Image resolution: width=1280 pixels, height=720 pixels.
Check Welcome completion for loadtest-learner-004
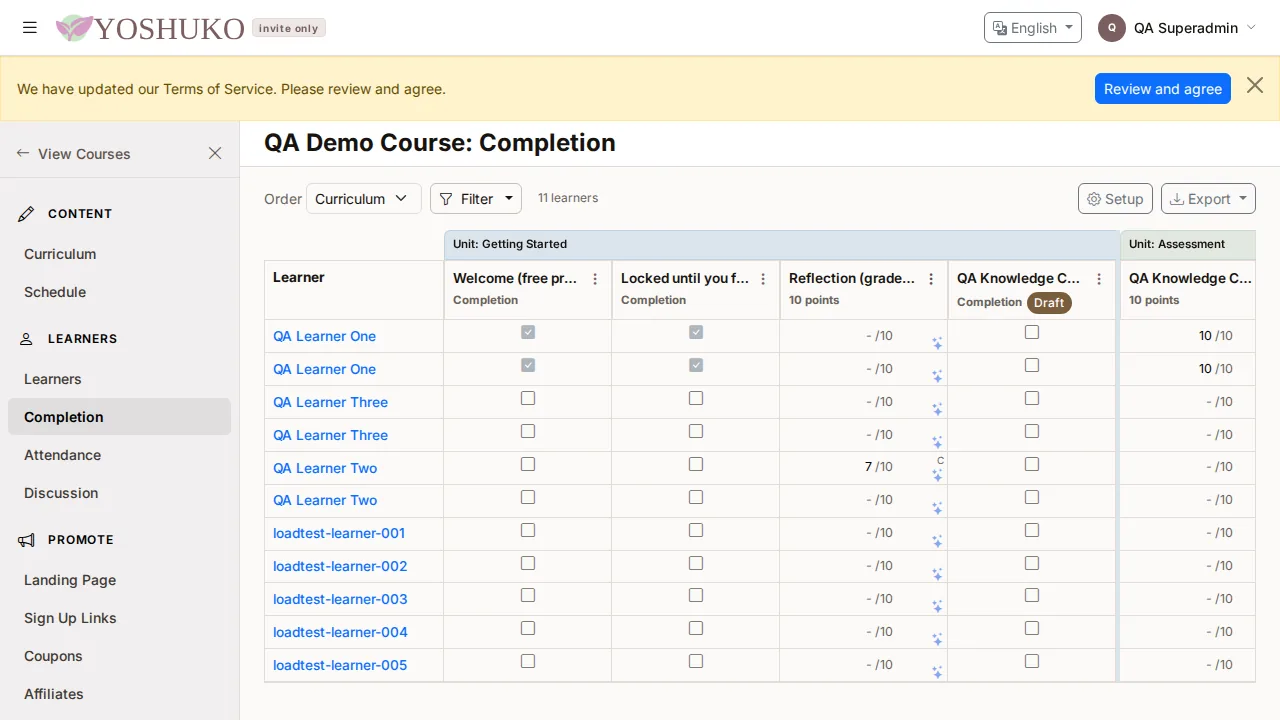(x=528, y=628)
